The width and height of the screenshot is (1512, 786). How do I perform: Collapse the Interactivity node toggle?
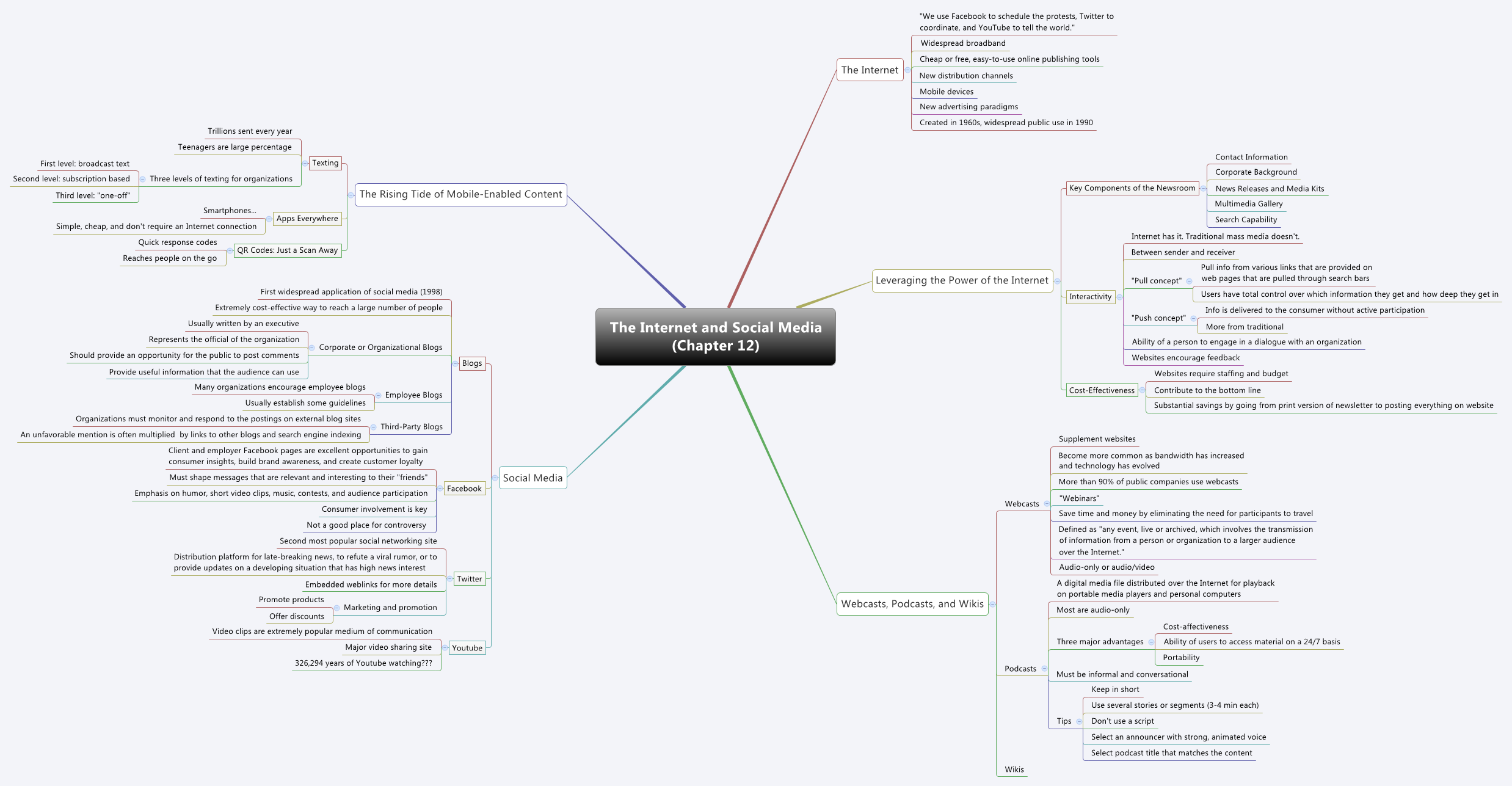click(1119, 297)
